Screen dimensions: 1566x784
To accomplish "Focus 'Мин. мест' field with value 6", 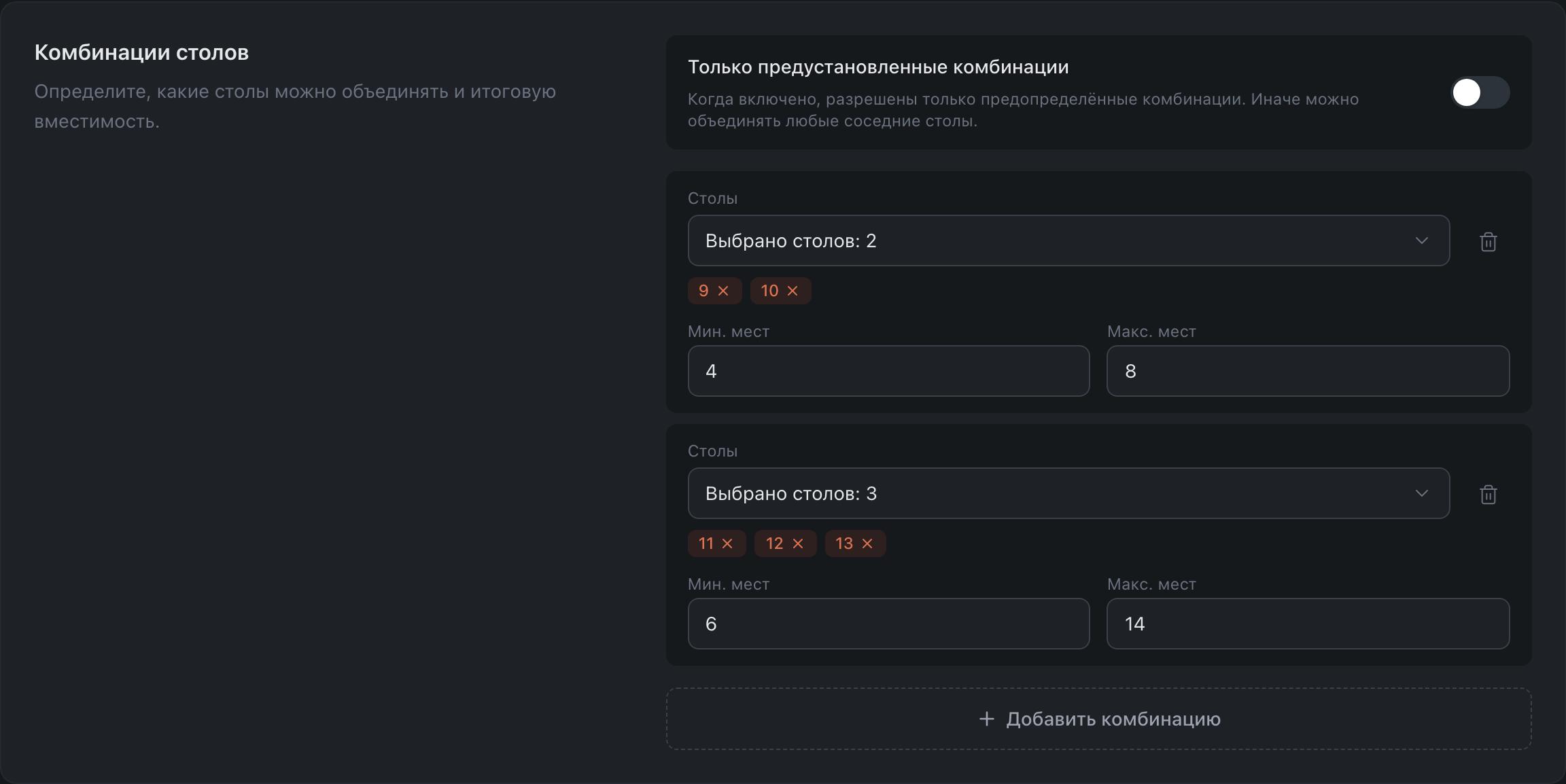I will click(x=888, y=624).
